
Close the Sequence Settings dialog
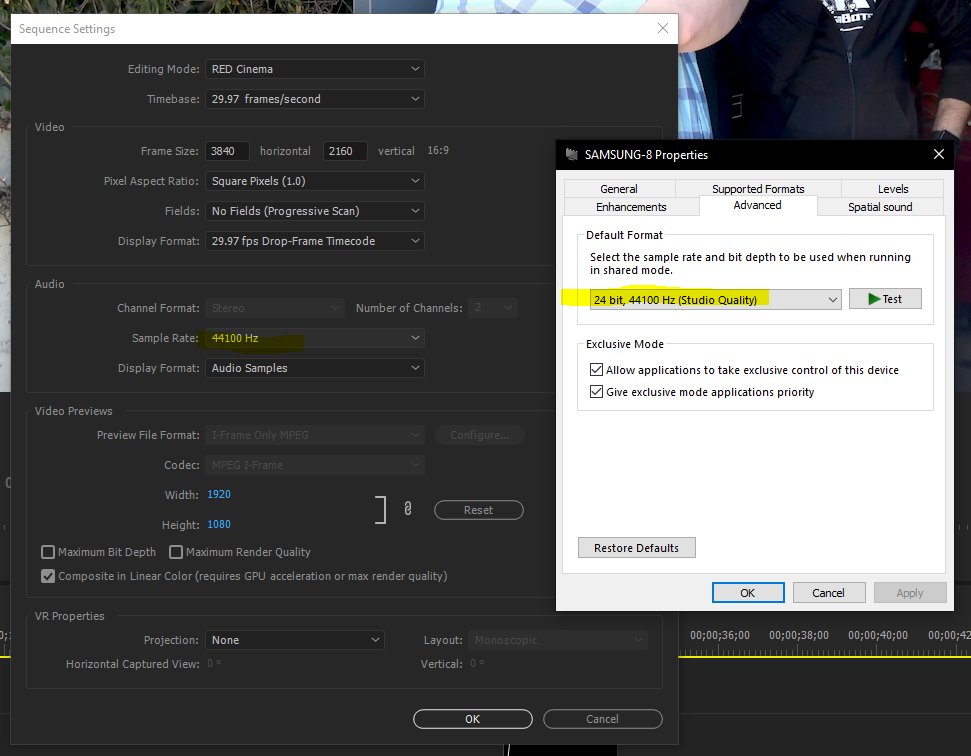click(x=663, y=28)
